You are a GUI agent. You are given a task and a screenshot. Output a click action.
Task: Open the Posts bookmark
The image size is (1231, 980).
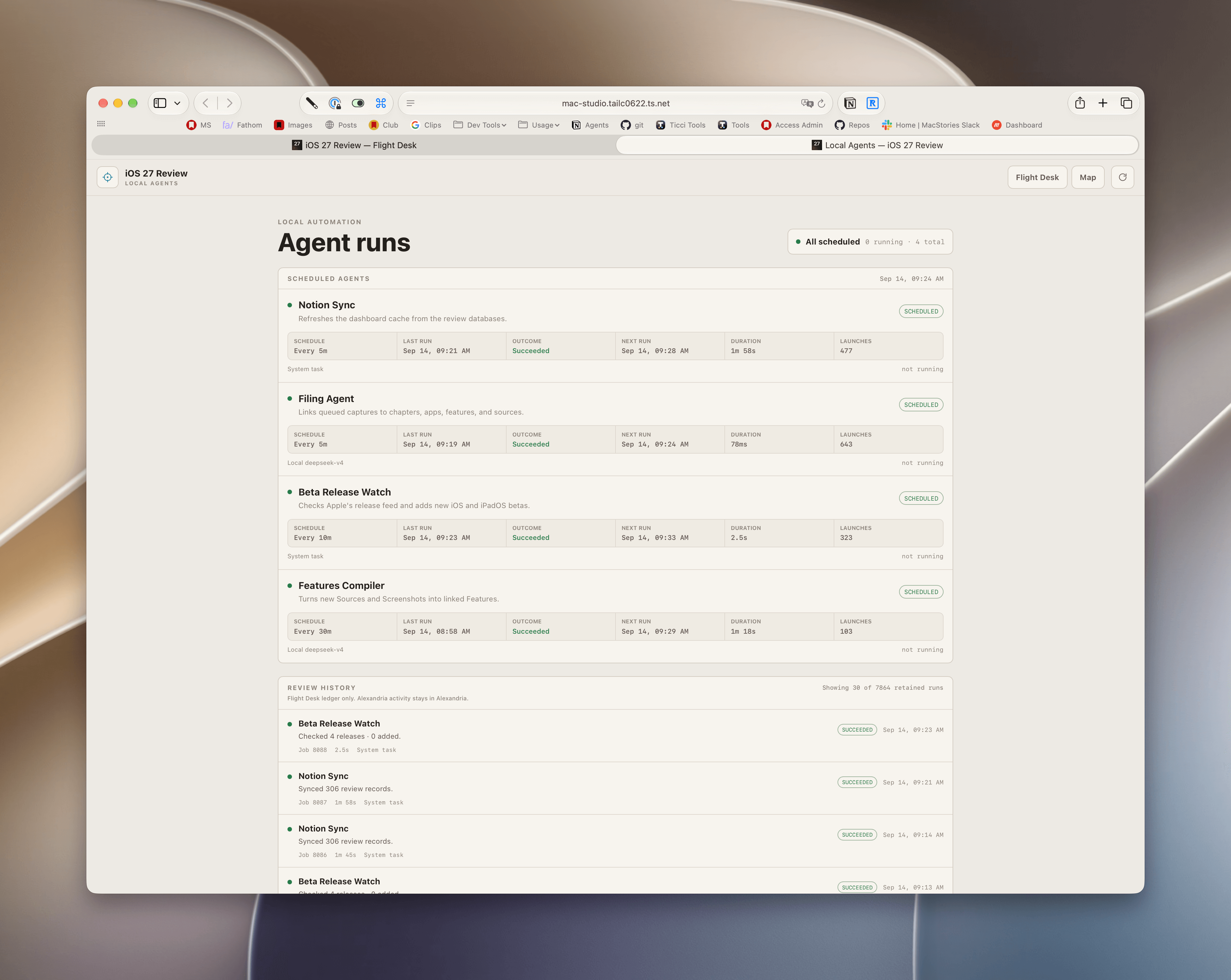341,125
